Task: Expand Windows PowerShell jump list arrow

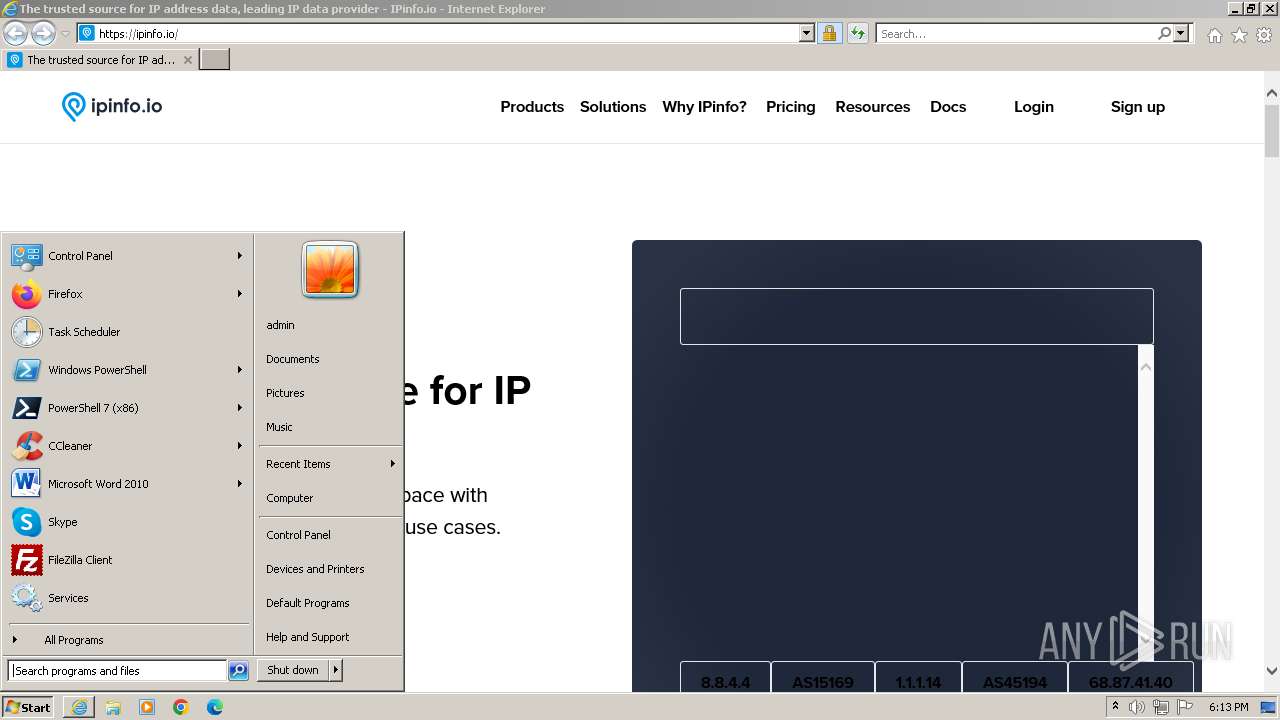Action: (x=240, y=370)
